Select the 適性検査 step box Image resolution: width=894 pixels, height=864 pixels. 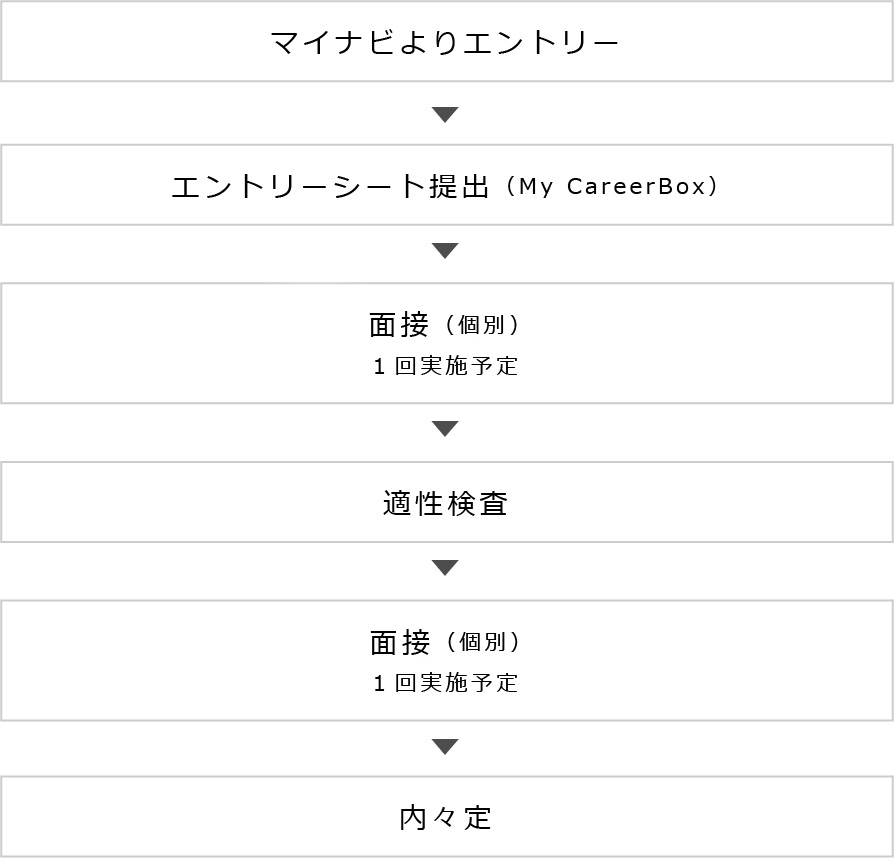coord(446,503)
